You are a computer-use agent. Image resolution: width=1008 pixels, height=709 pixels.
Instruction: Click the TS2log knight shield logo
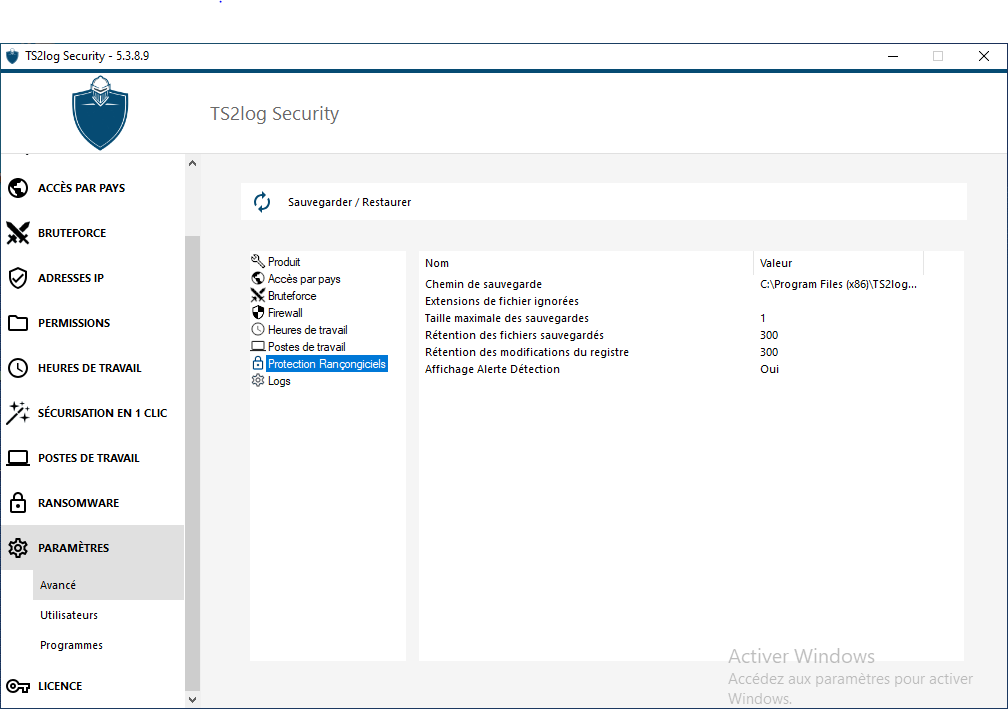pyautogui.click(x=100, y=112)
